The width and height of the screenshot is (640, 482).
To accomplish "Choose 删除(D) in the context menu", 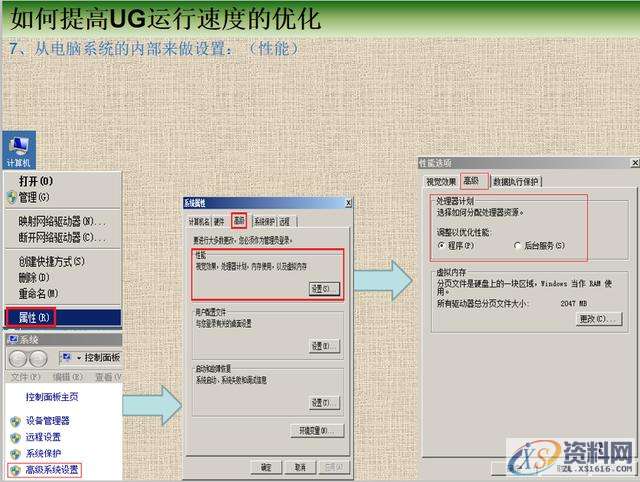I will point(63,278).
